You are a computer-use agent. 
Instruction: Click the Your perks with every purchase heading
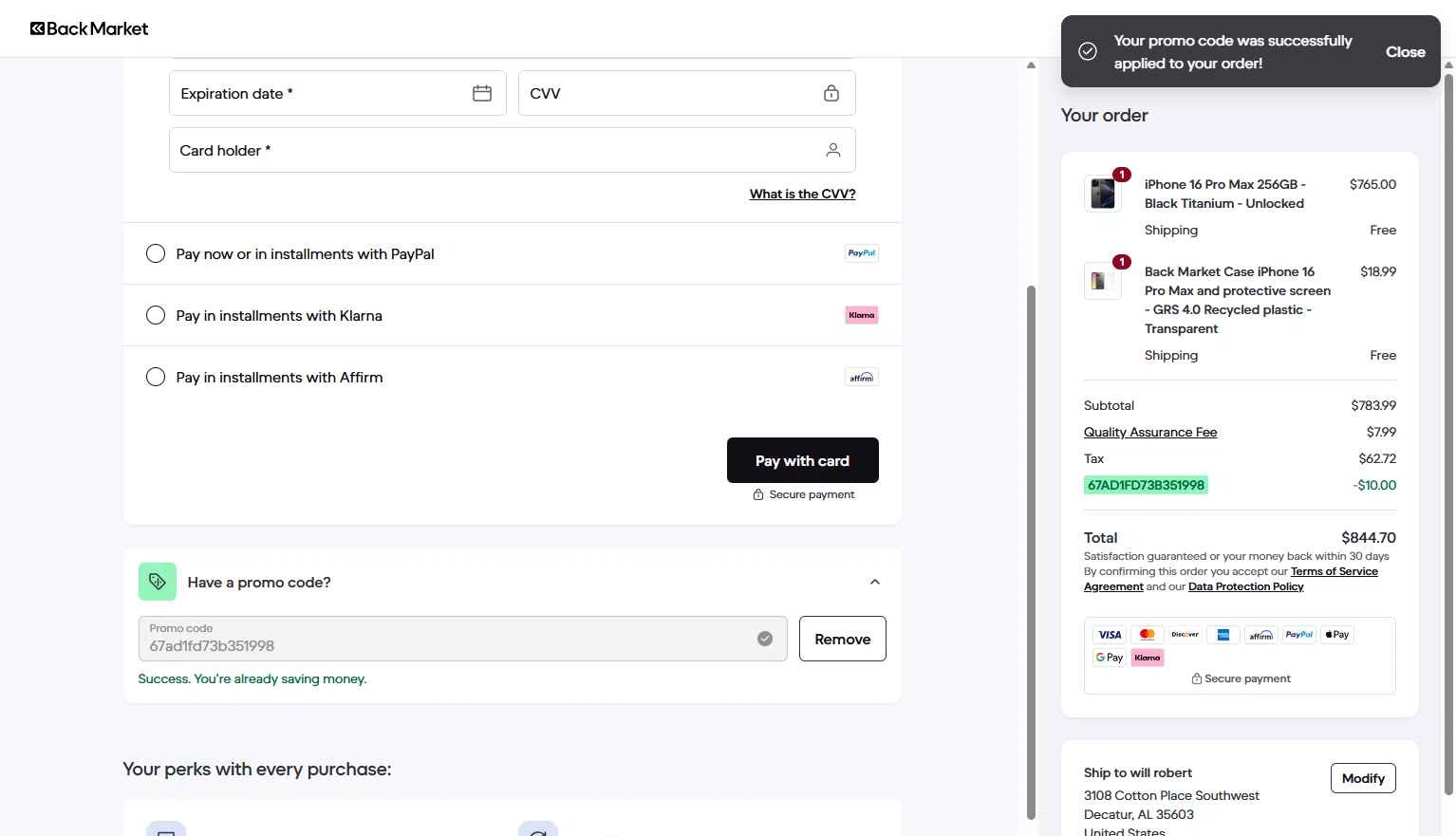[257, 769]
